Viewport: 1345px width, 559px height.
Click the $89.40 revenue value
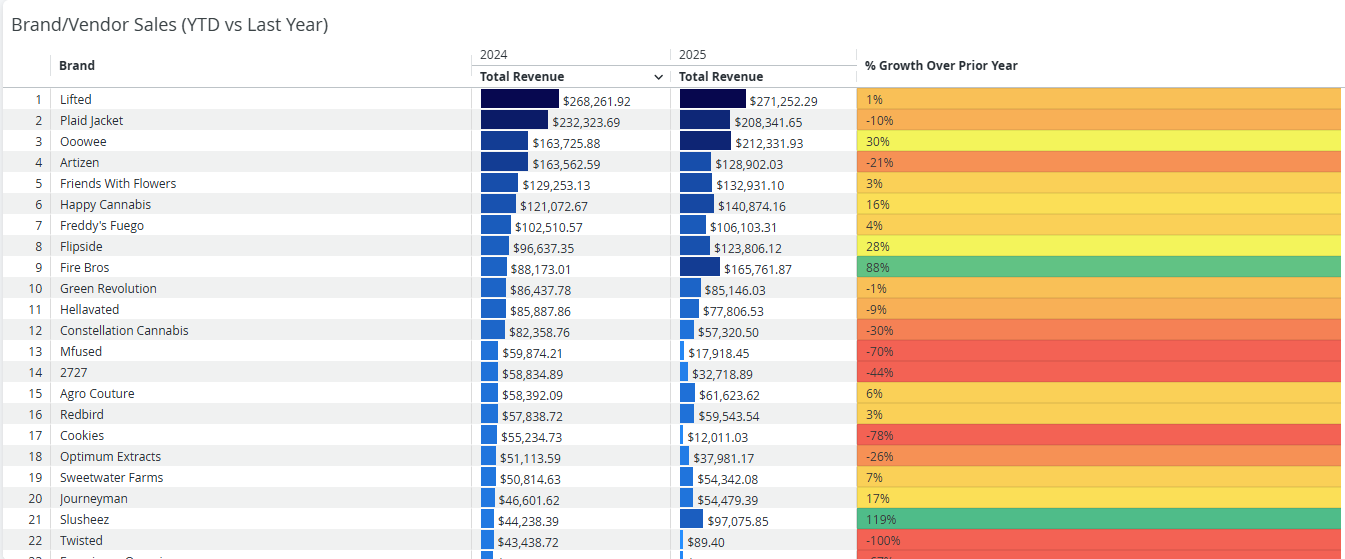click(706, 542)
